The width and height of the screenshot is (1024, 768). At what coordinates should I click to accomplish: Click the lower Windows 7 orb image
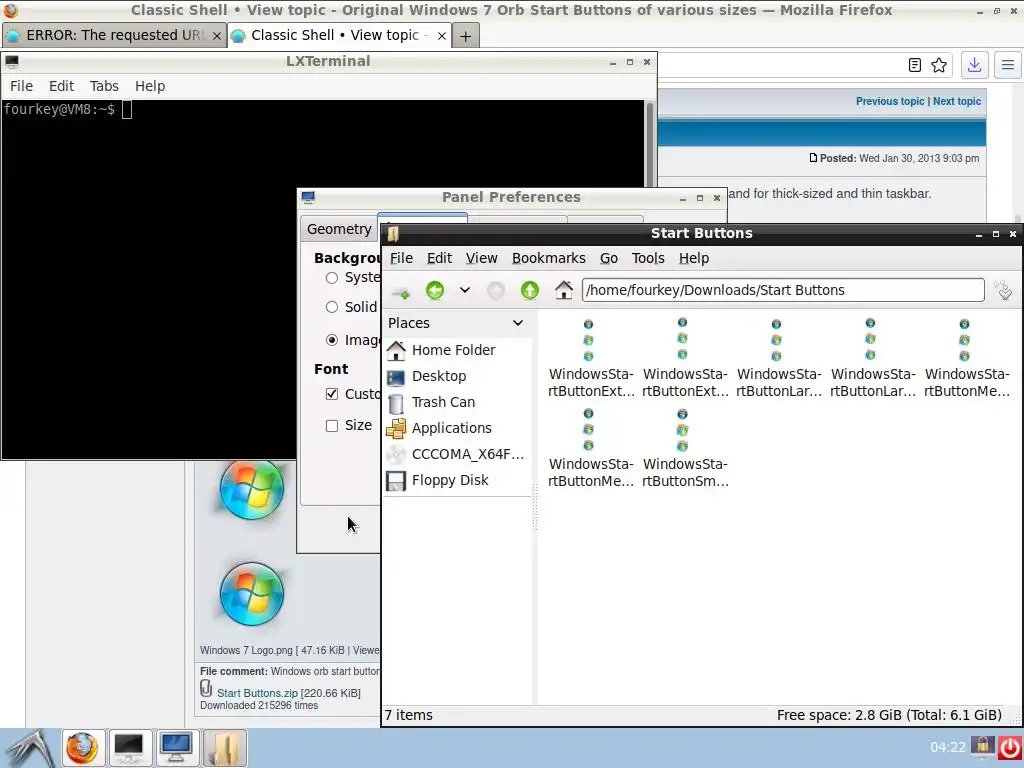pyautogui.click(x=251, y=594)
